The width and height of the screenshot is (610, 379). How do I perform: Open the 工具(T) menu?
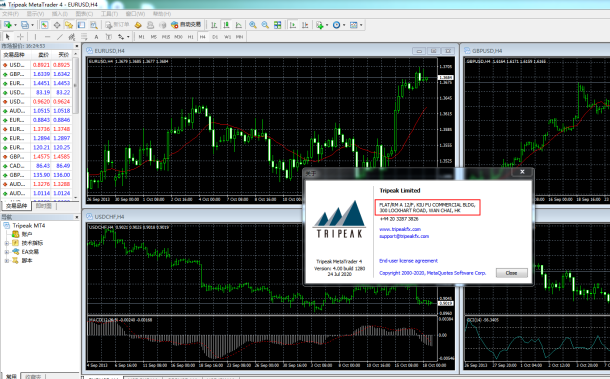[x=109, y=14]
